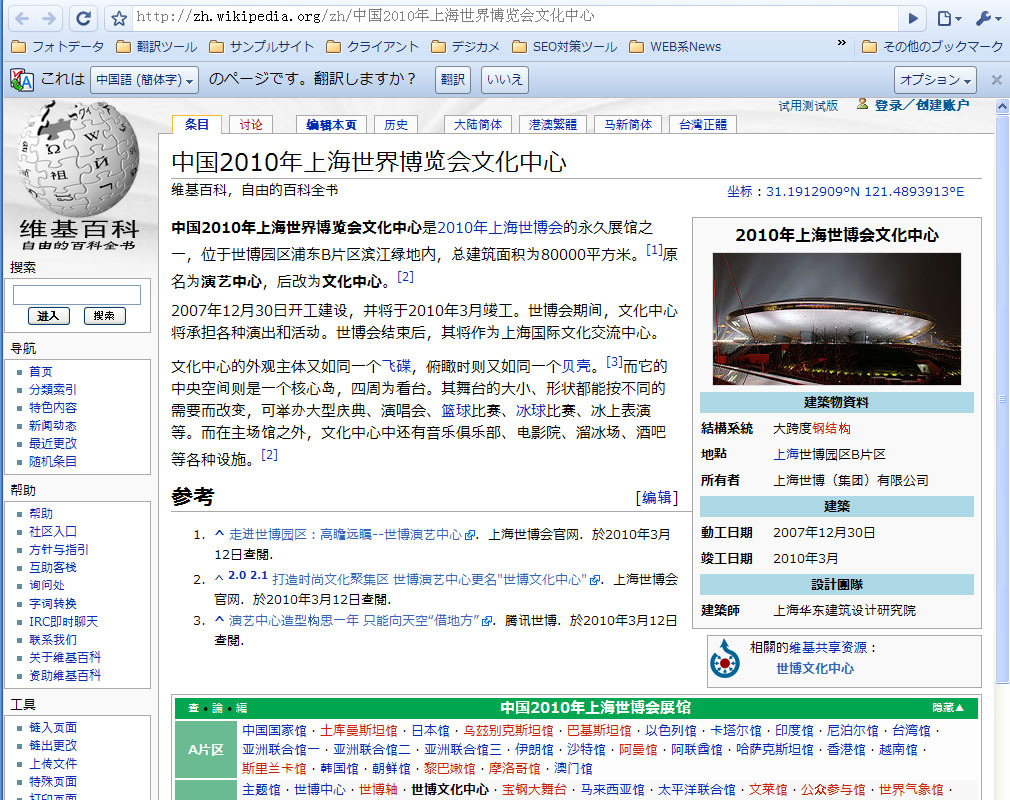Open the 历史 tab

point(395,124)
